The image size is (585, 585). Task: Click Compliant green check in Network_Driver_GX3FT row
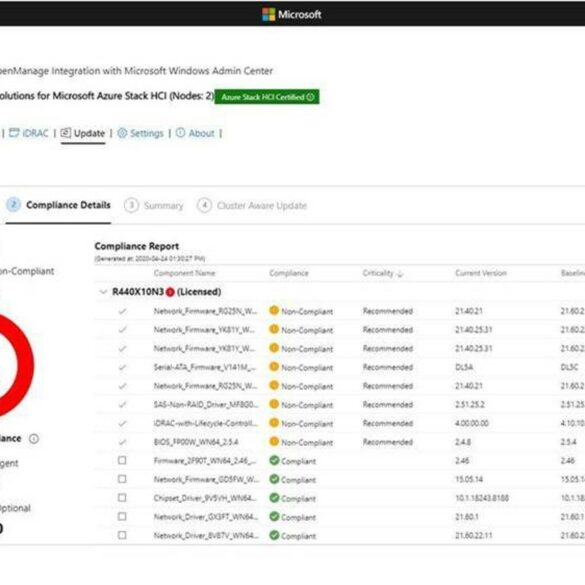point(274,516)
